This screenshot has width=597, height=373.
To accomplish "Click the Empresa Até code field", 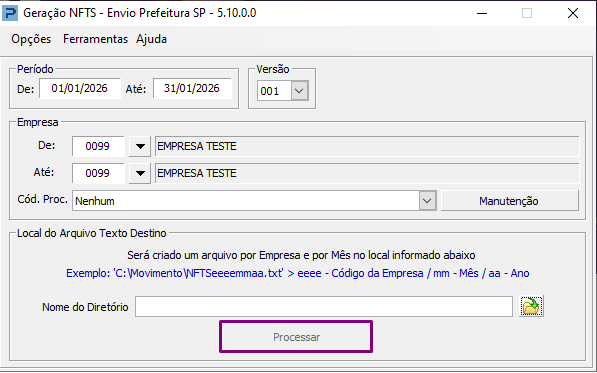I will [x=98, y=174].
